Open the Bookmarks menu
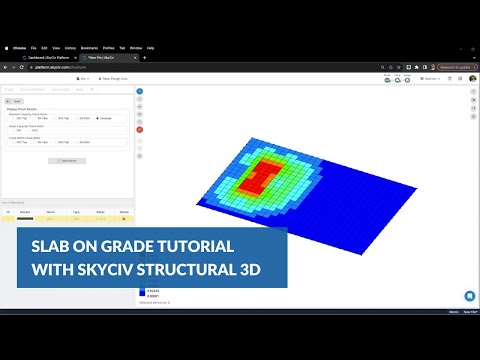Screen dimensions: 480x360 click(89, 48)
